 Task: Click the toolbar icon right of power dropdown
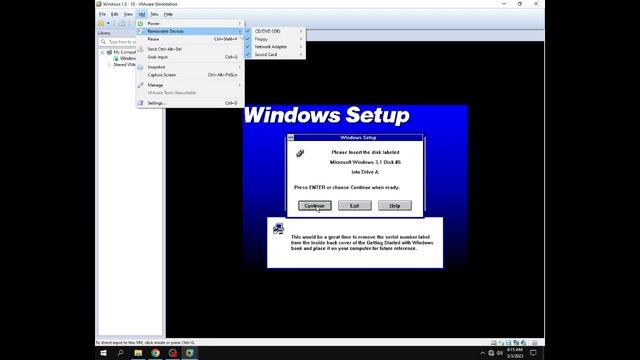pos(122,24)
